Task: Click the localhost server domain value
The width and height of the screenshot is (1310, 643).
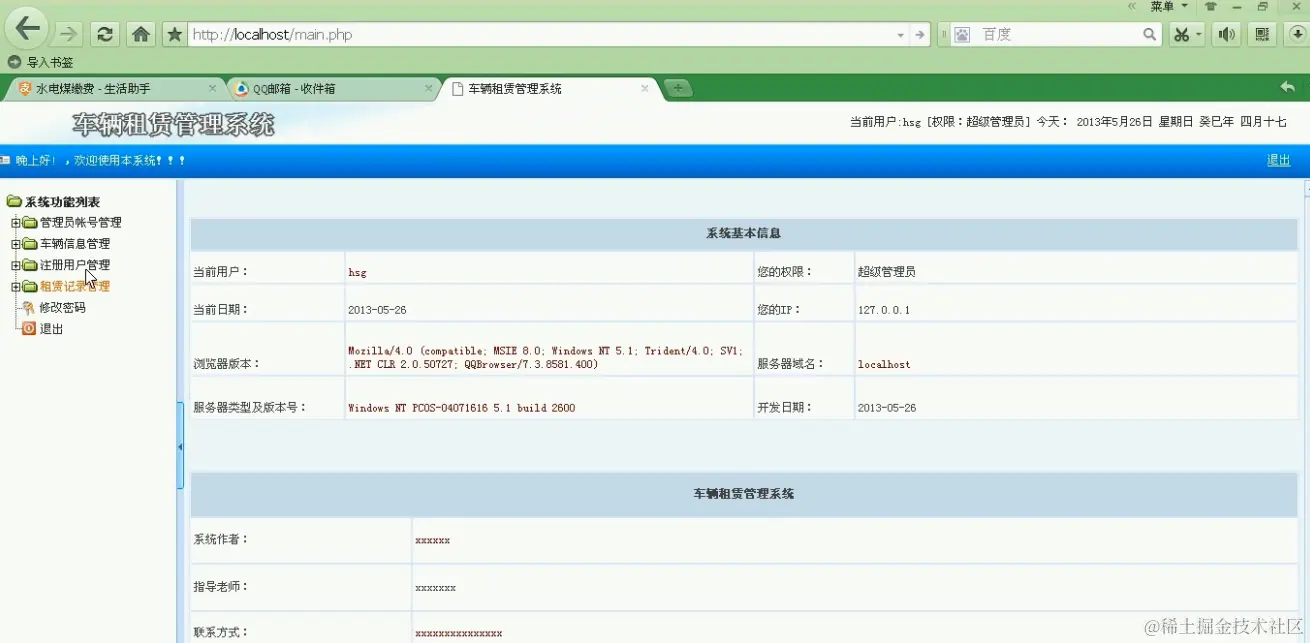Action: (884, 364)
